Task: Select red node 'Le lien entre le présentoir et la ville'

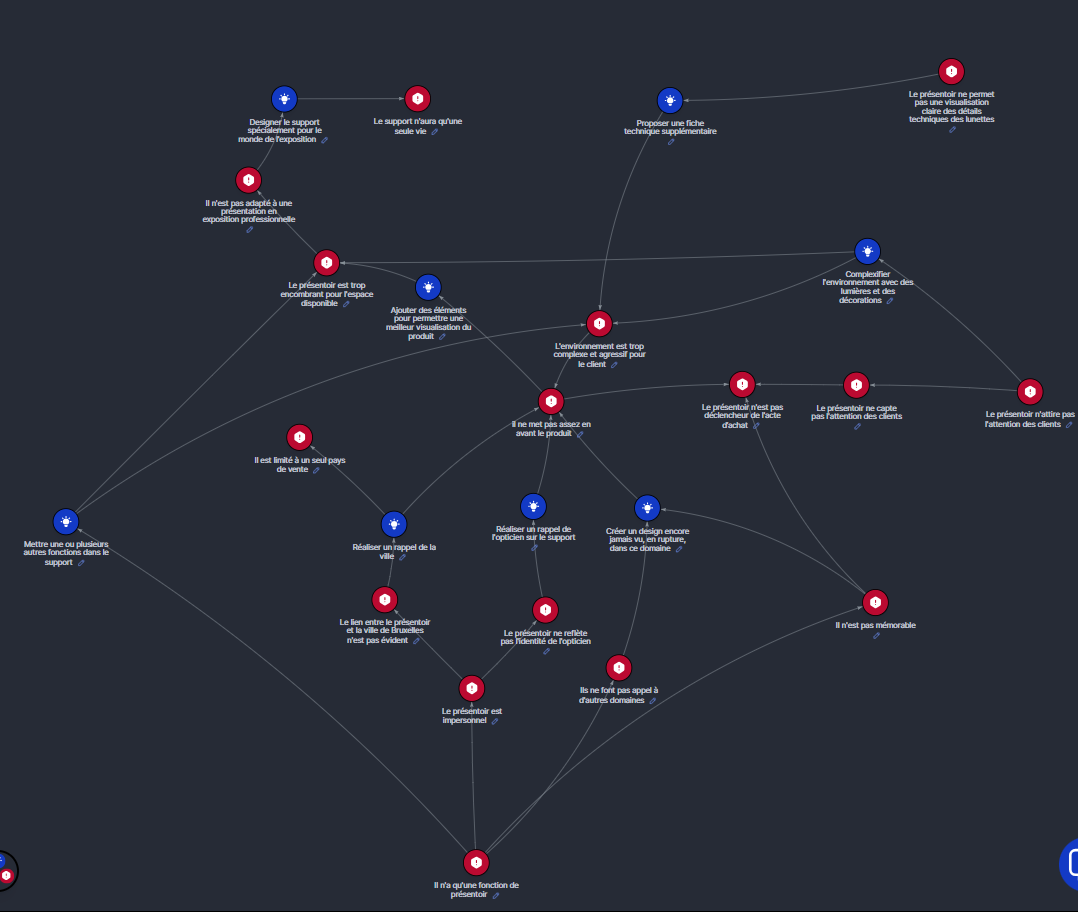Action: click(385, 599)
